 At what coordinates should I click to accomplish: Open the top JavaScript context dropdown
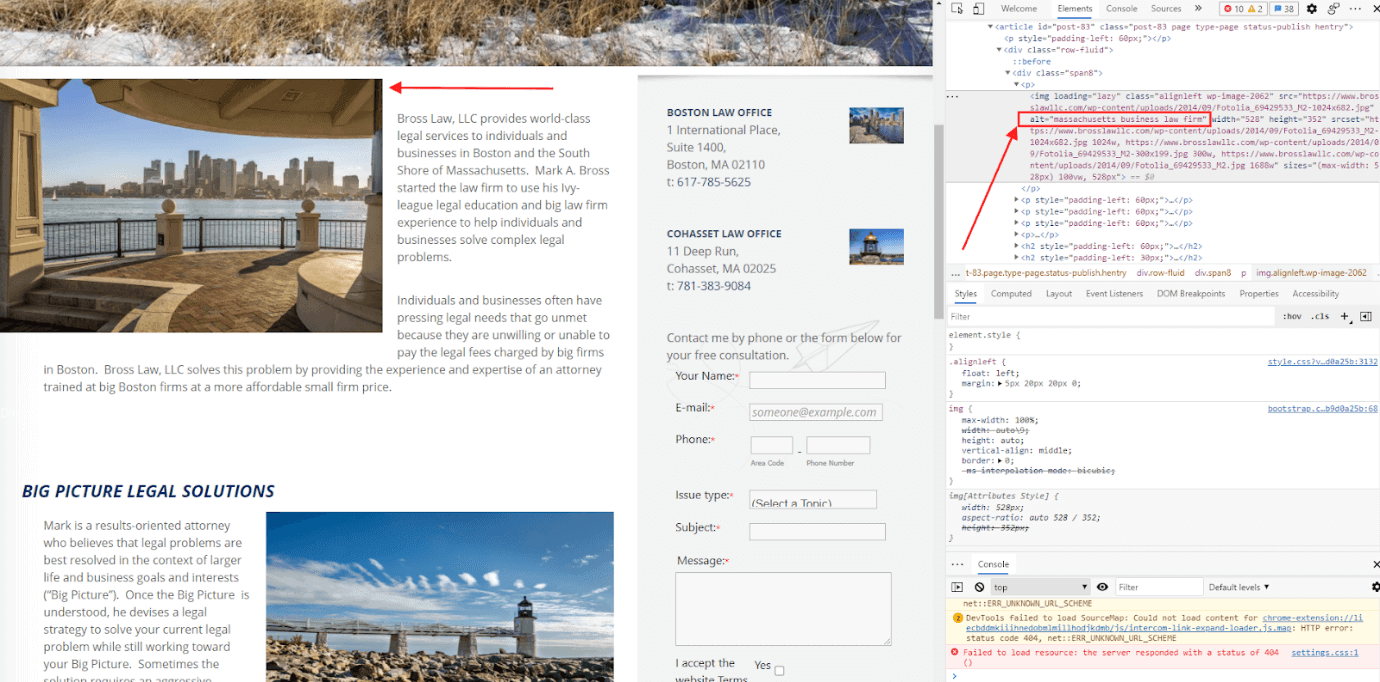point(1039,587)
